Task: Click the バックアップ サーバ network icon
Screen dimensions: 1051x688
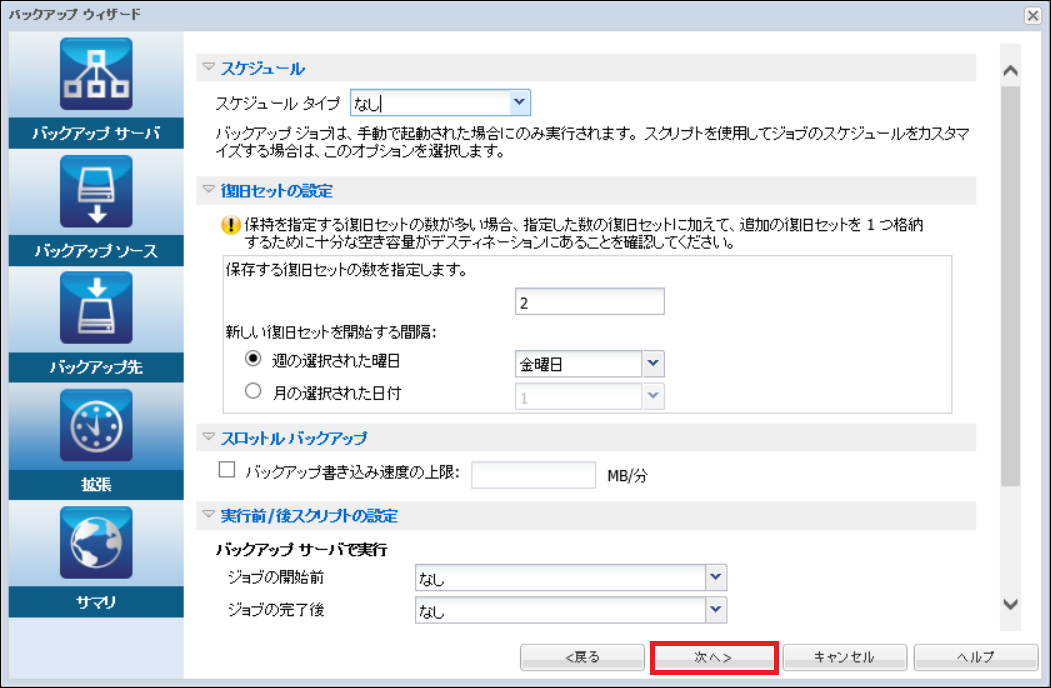Action: point(96,74)
